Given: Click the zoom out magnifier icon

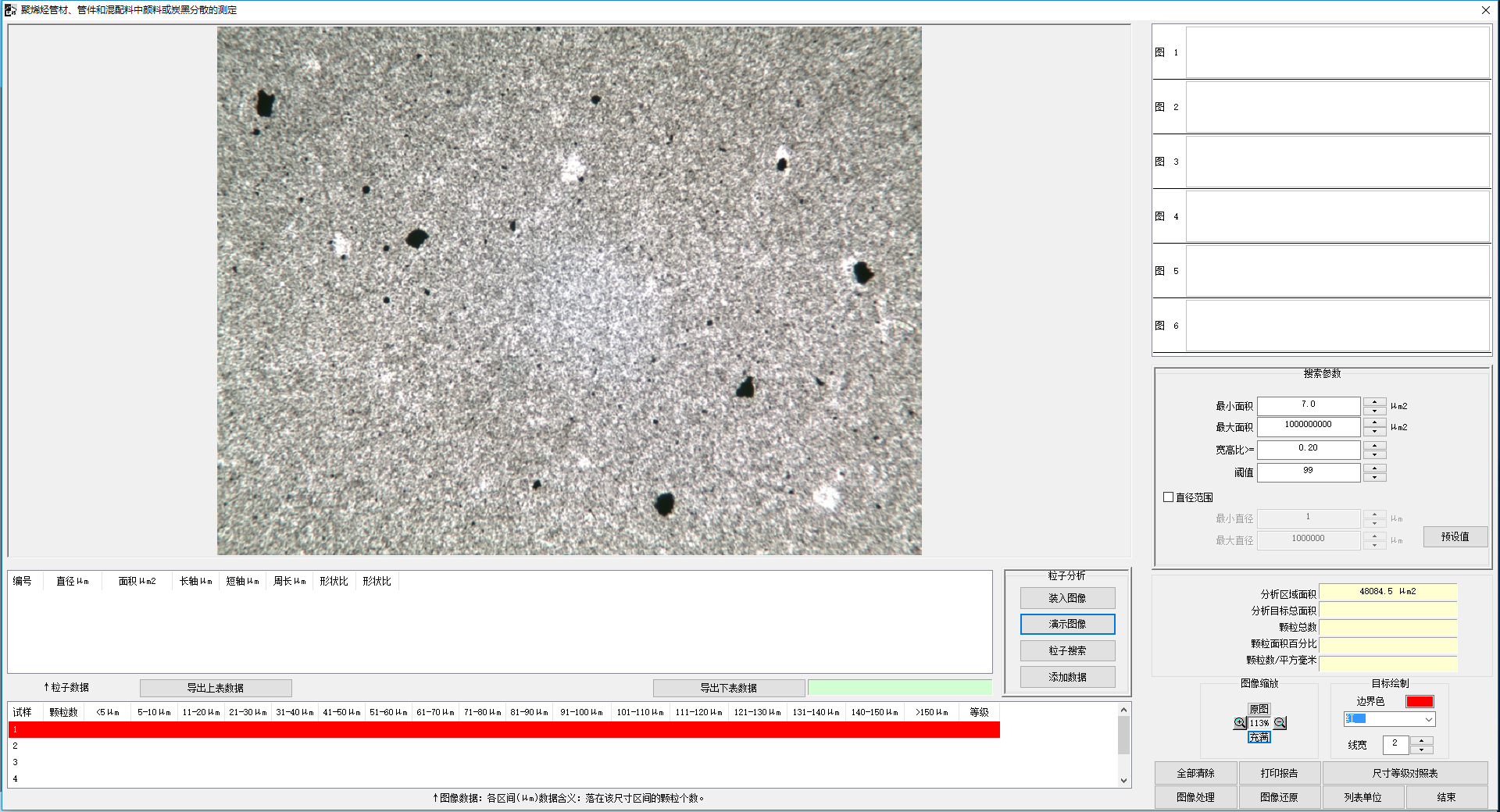Looking at the screenshot, I should point(1280,723).
